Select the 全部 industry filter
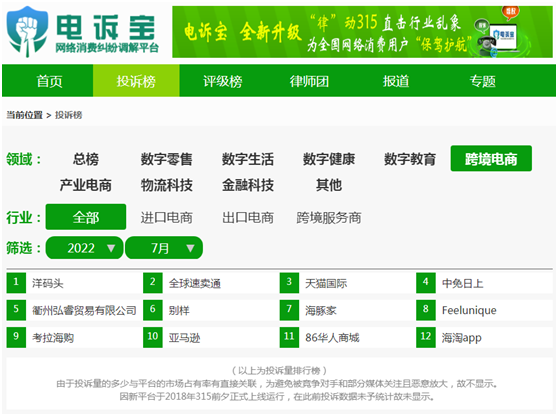This screenshot has height=416, width=558. [86, 217]
